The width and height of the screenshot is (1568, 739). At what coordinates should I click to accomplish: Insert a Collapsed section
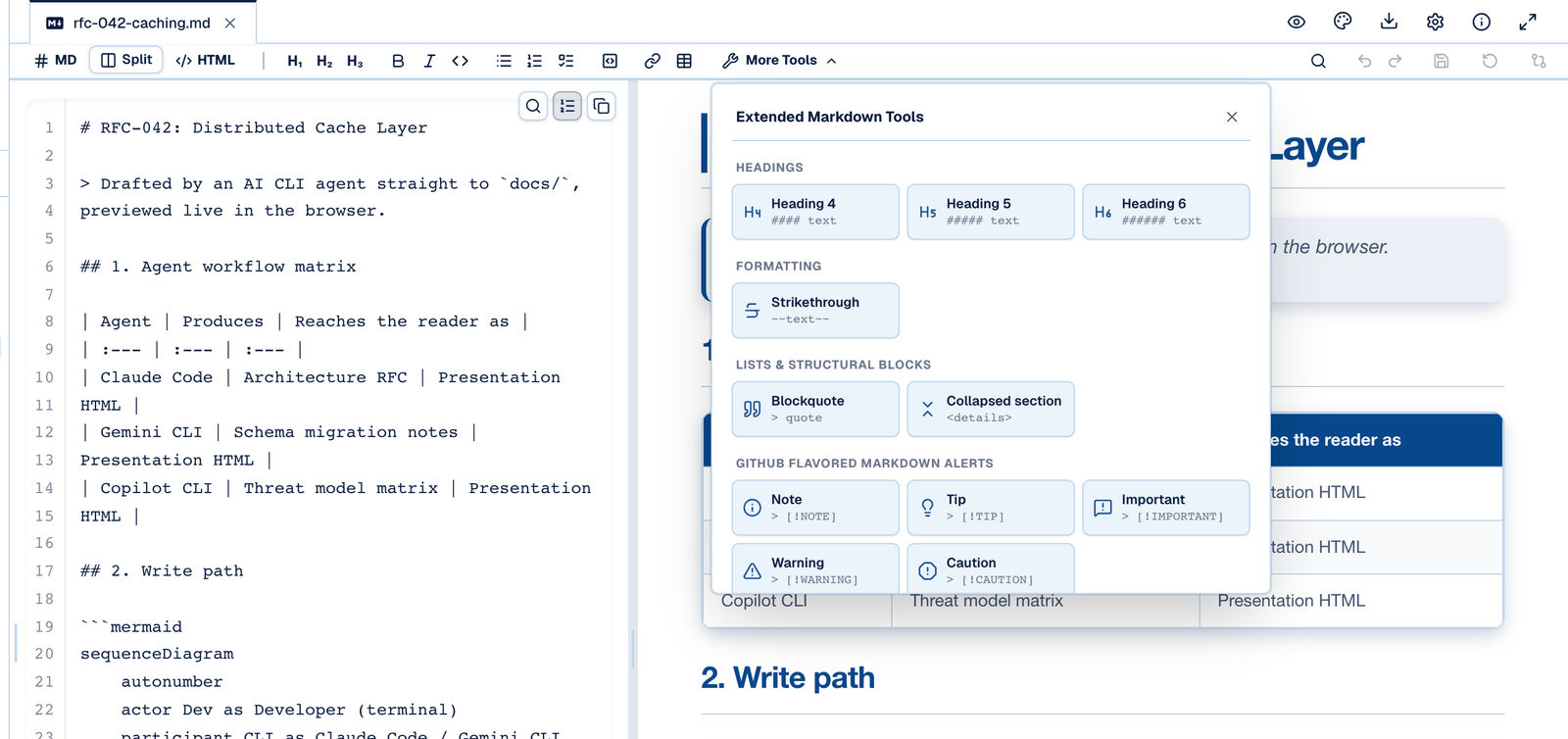coord(991,409)
